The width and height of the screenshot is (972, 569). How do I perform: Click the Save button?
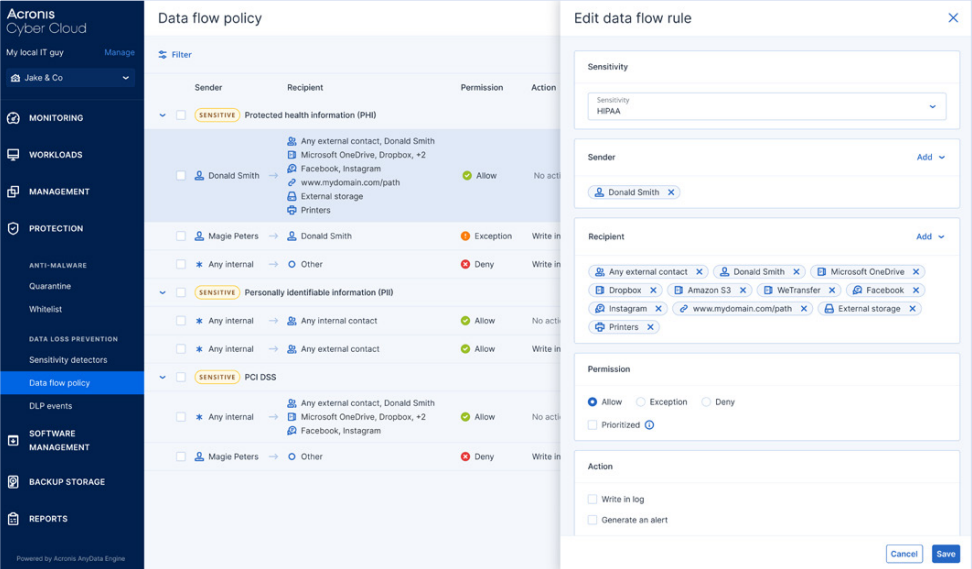(x=944, y=553)
